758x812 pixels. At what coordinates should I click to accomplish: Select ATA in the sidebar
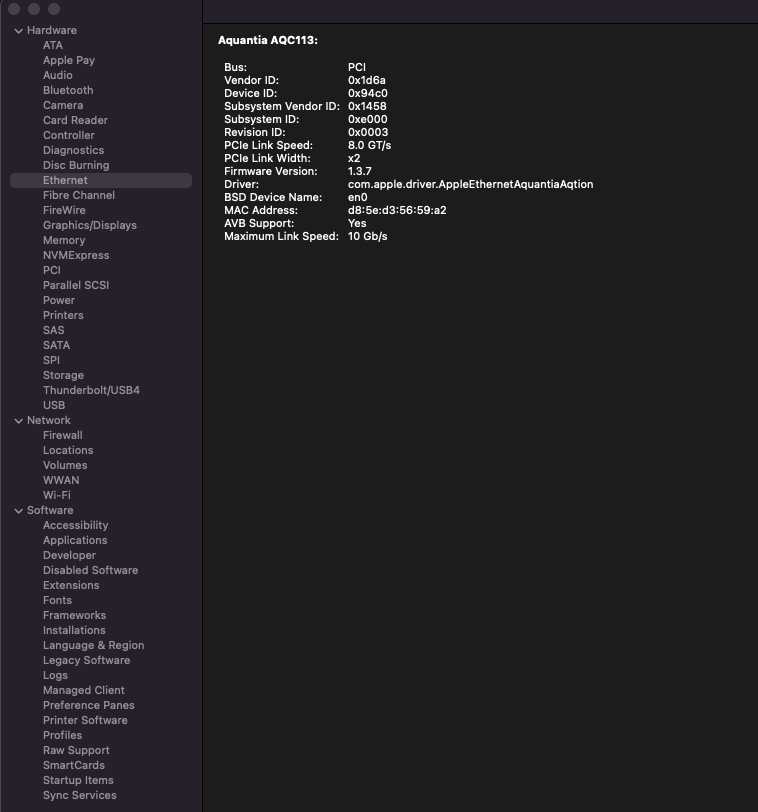click(x=53, y=46)
